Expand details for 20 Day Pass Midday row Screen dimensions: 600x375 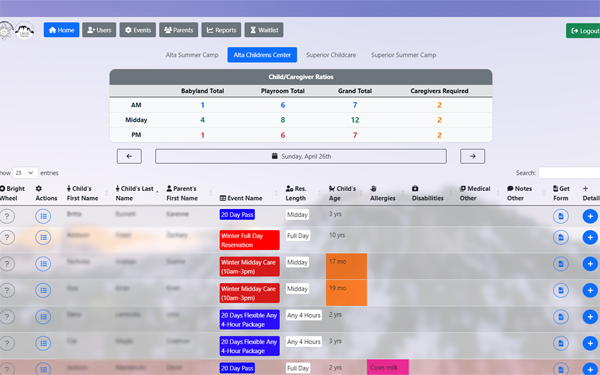tap(590, 216)
